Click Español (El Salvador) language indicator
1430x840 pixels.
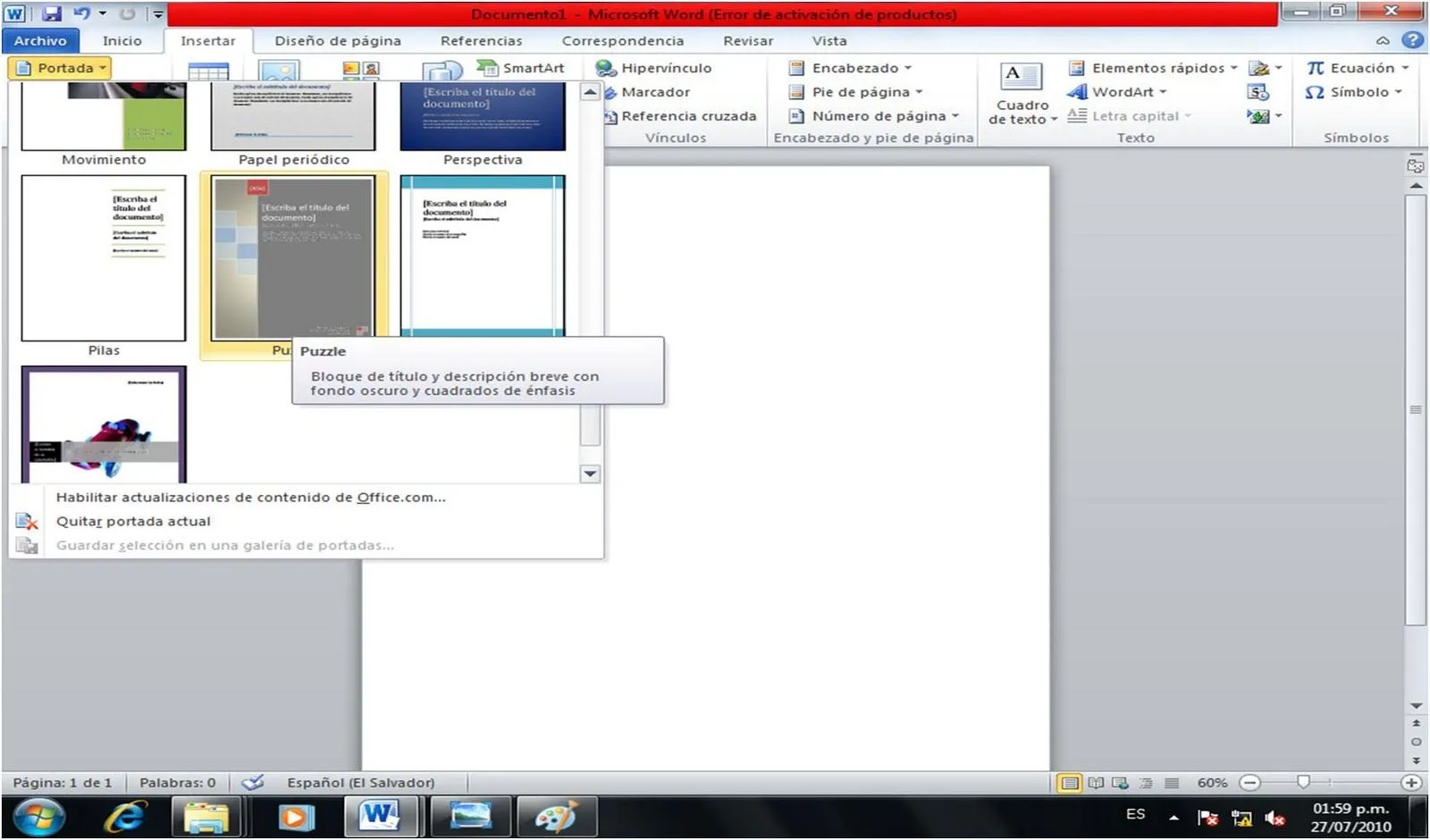(361, 783)
